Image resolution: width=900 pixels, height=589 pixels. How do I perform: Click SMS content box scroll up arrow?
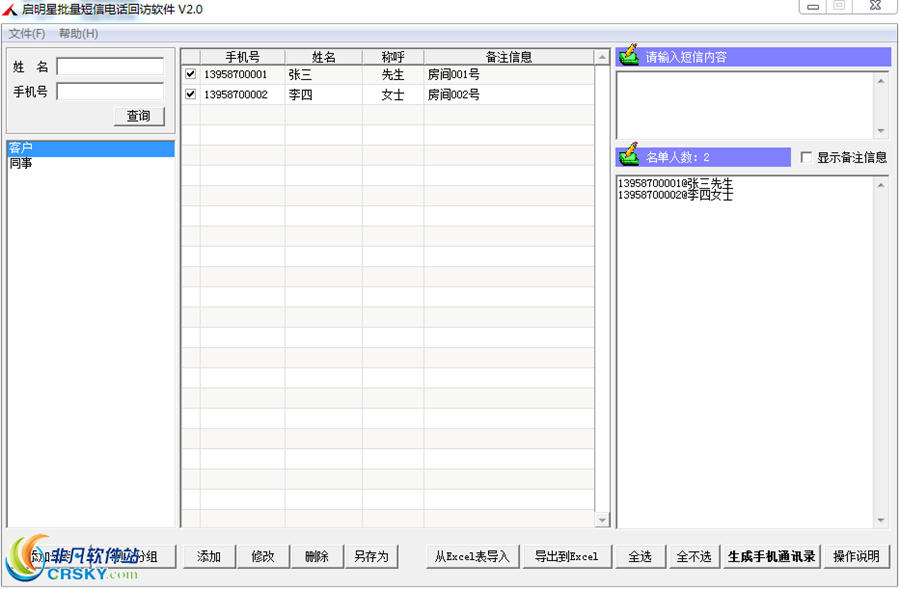pos(881,81)
